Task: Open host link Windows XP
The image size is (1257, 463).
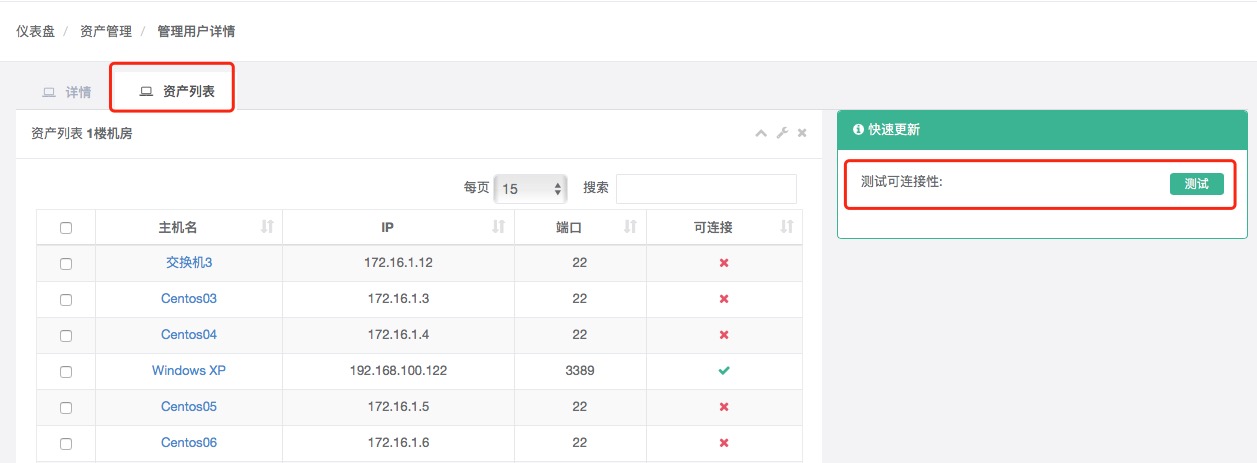Action: pyautogui.click(x=189, y=371)
